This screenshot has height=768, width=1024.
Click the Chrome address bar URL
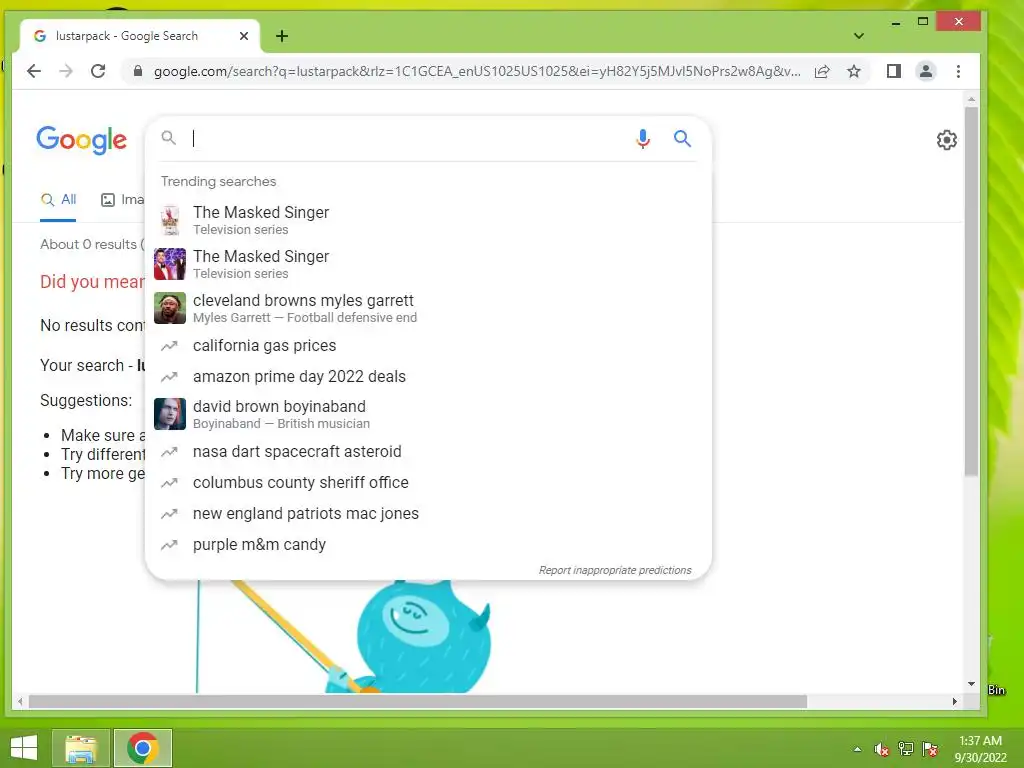point(477,71)
